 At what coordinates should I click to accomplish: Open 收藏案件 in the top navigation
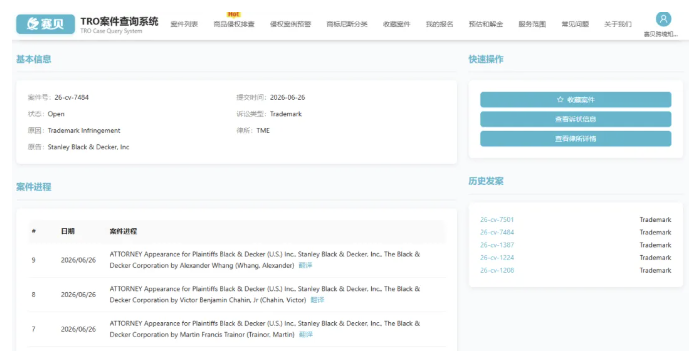[396, 24]
